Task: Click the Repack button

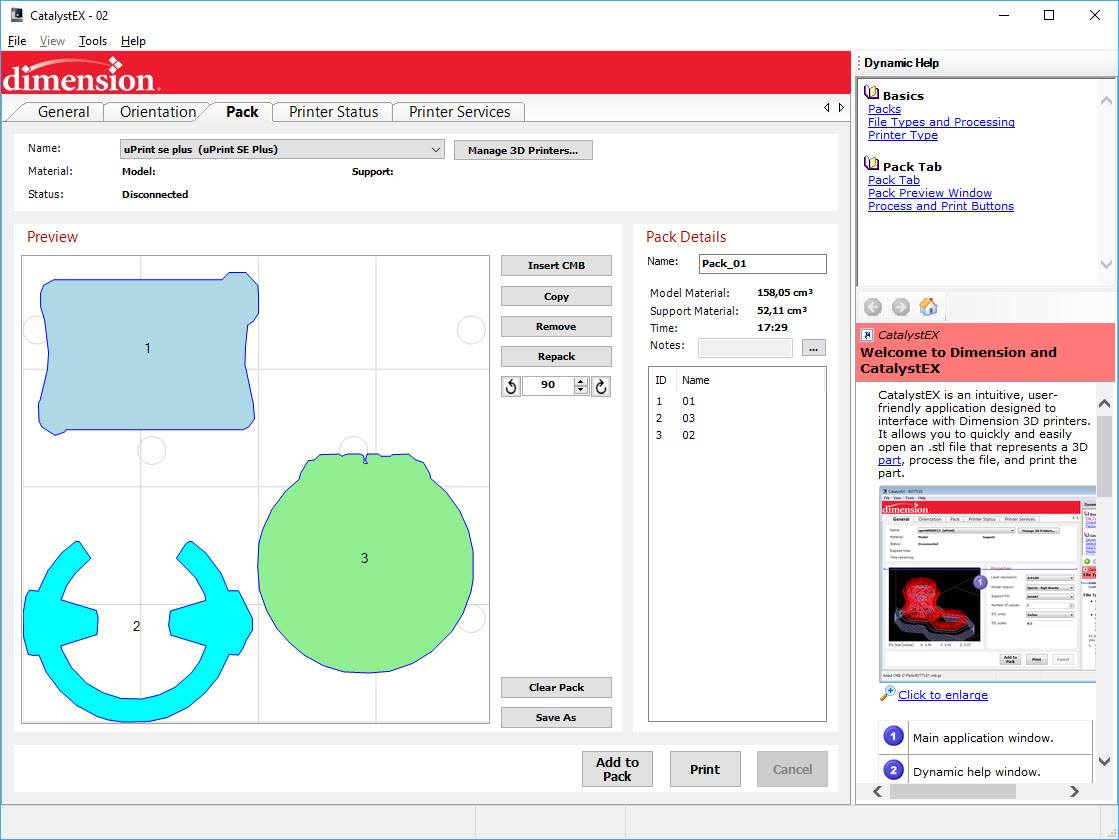Action: click(x=556, y=356)
